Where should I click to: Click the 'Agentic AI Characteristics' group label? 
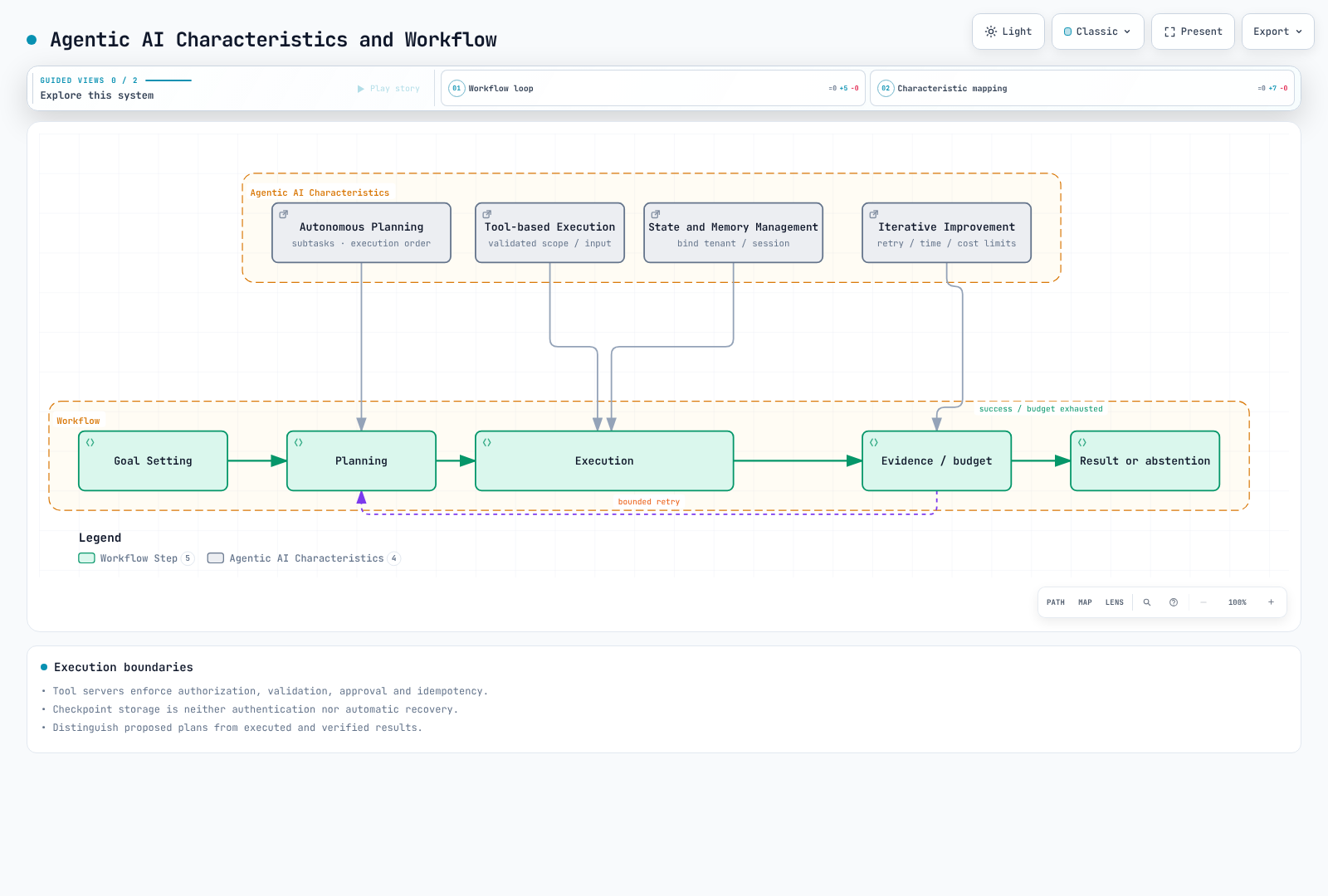(x=320, y=192)
